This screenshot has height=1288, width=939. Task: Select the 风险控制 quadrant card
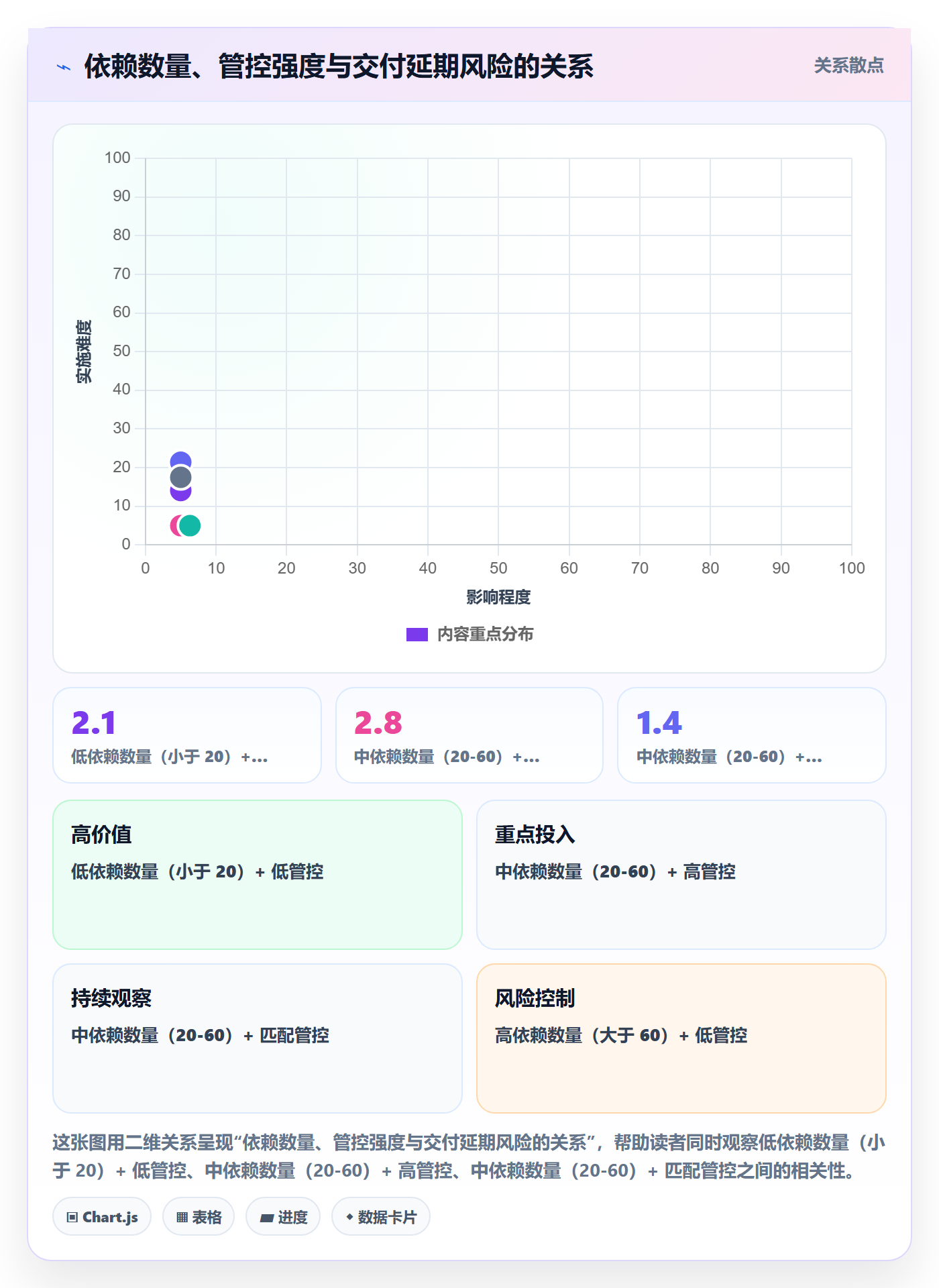(x=681, y=1038)
